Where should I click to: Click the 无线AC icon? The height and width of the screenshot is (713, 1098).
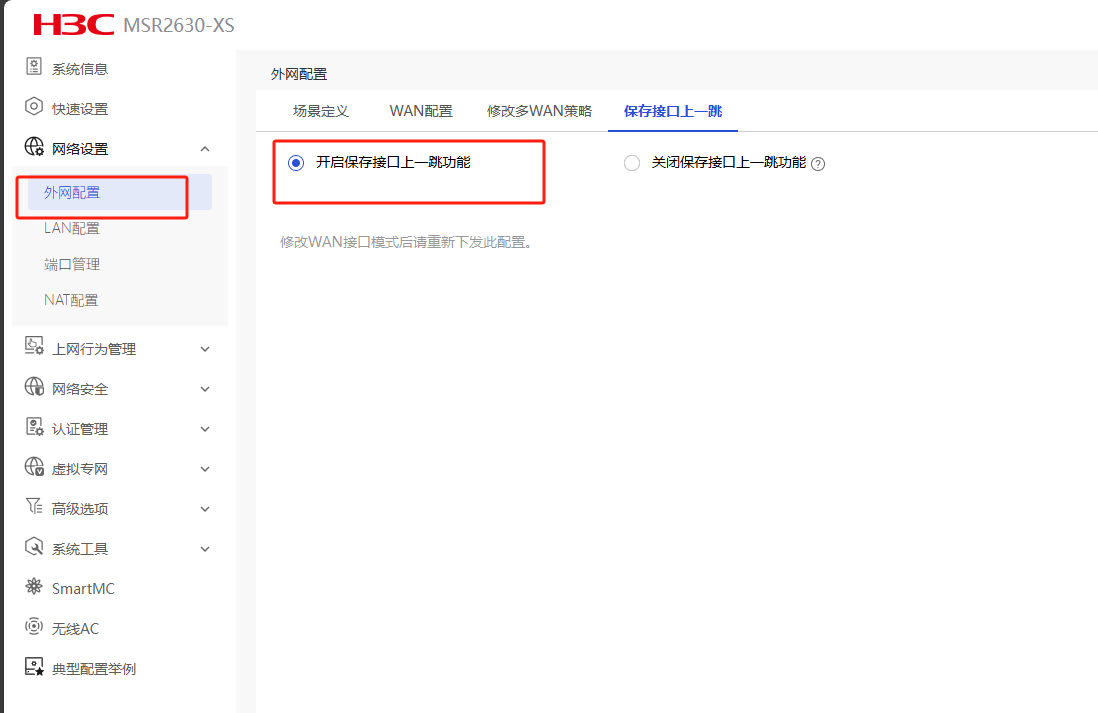pyautogui.click(x=34, y=628)
